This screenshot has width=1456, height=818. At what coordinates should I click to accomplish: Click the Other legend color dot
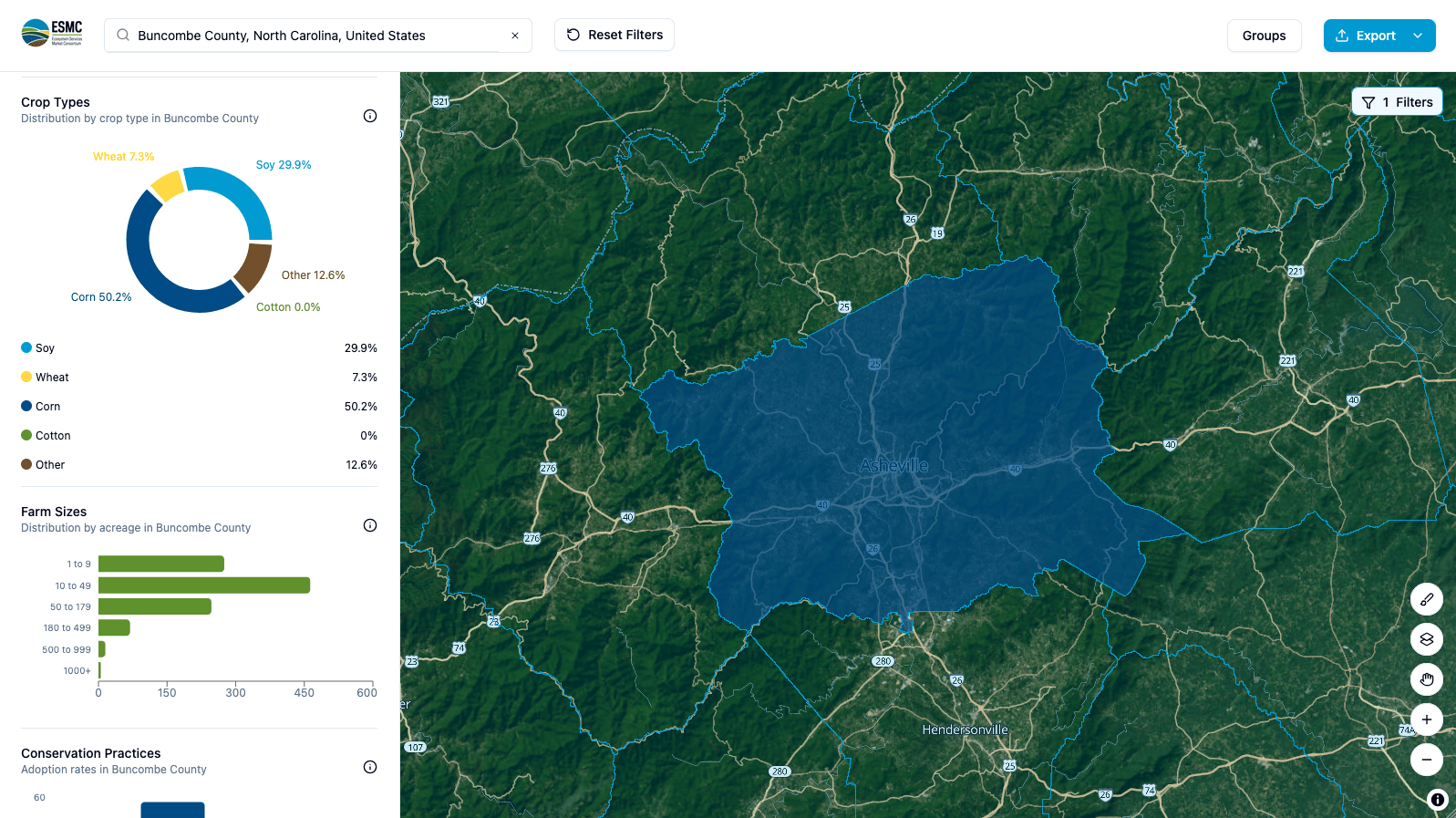pos(26,464)
